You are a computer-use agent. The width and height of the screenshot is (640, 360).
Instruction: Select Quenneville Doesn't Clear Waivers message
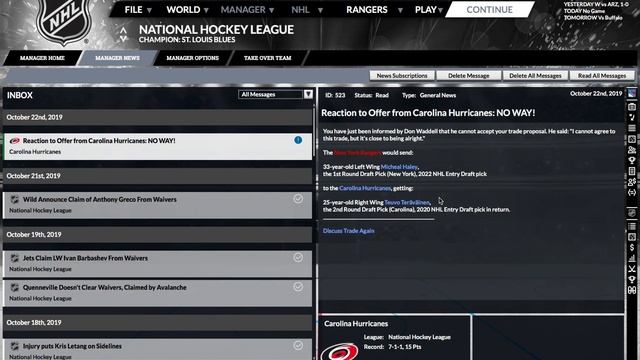(158, 293)
